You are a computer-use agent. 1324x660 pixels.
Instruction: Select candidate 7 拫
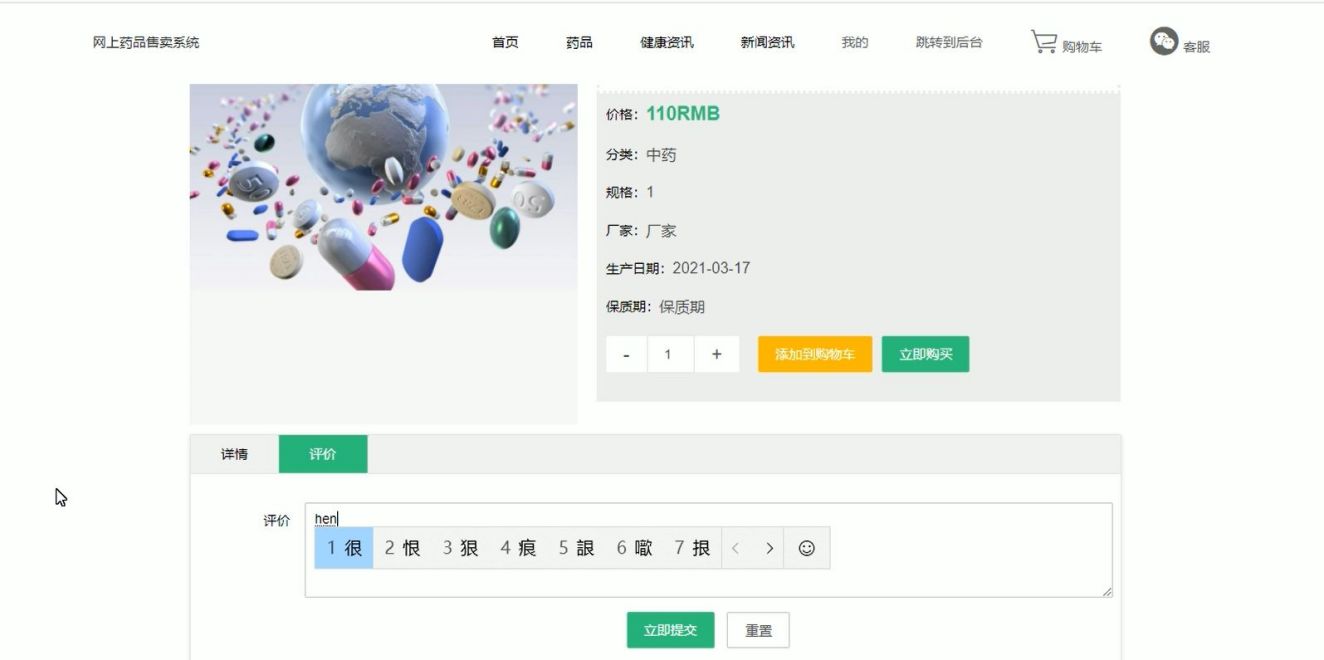pyautogui.click(x=692, y=548)
